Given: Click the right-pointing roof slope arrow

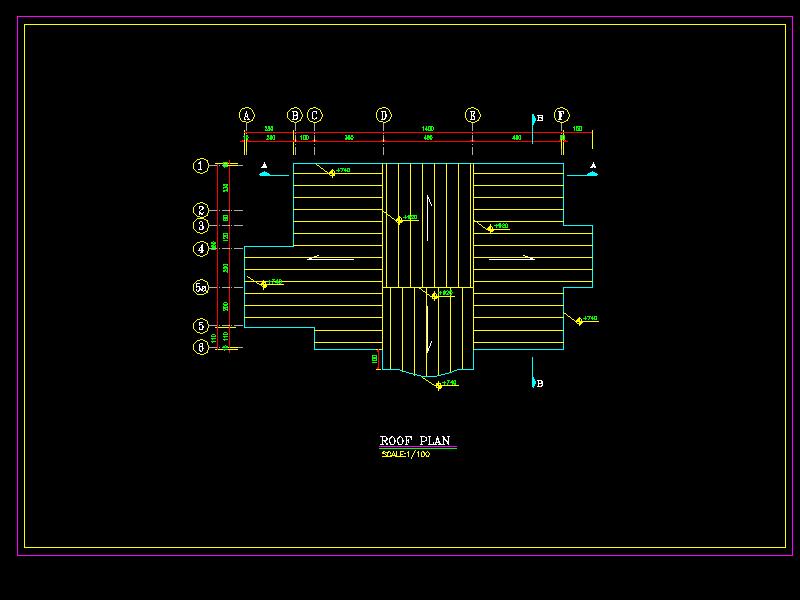Looking at the screenshot, I should [512, 258].
